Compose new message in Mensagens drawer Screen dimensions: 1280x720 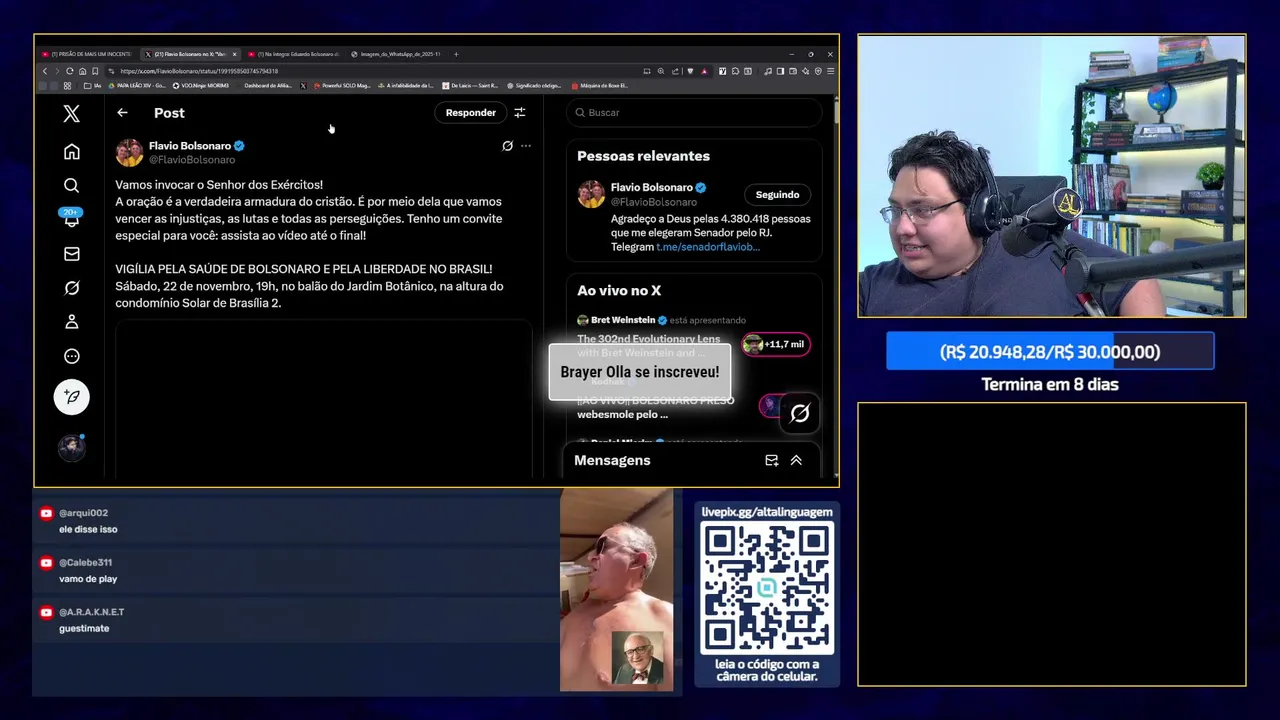pyautogui.click(x=771, y=461)
